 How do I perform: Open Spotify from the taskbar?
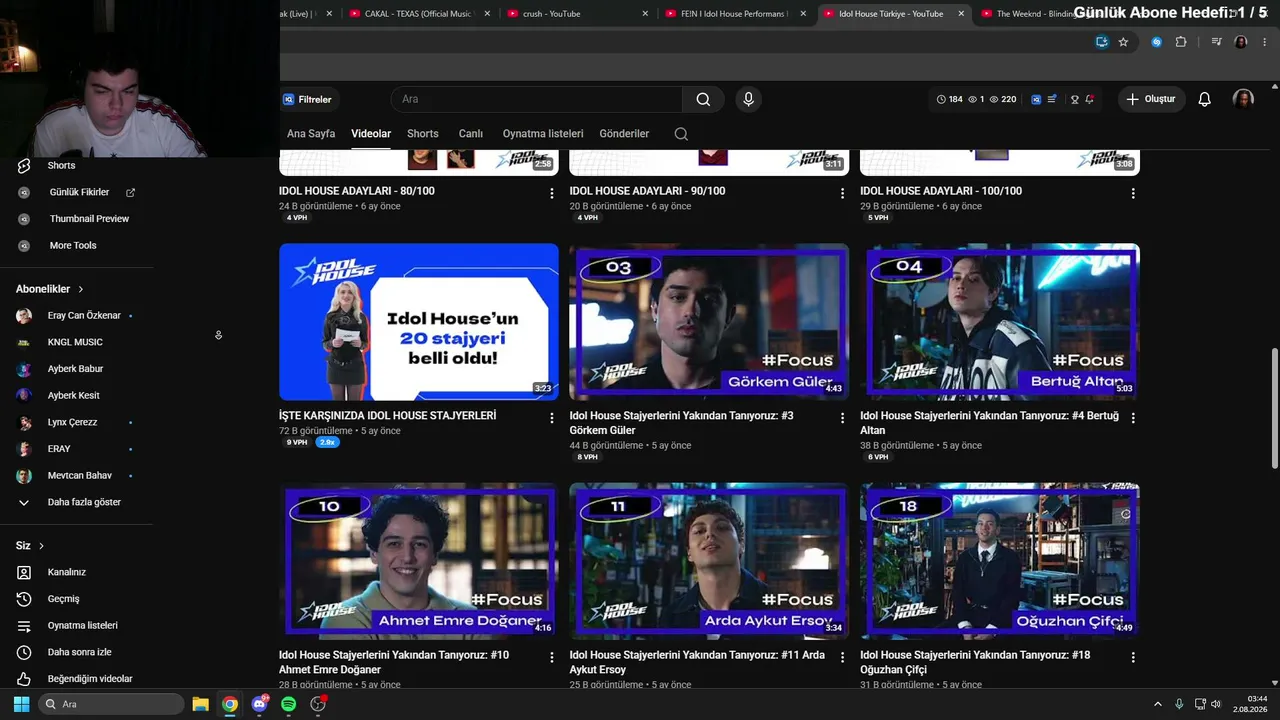tap(289, 704)
